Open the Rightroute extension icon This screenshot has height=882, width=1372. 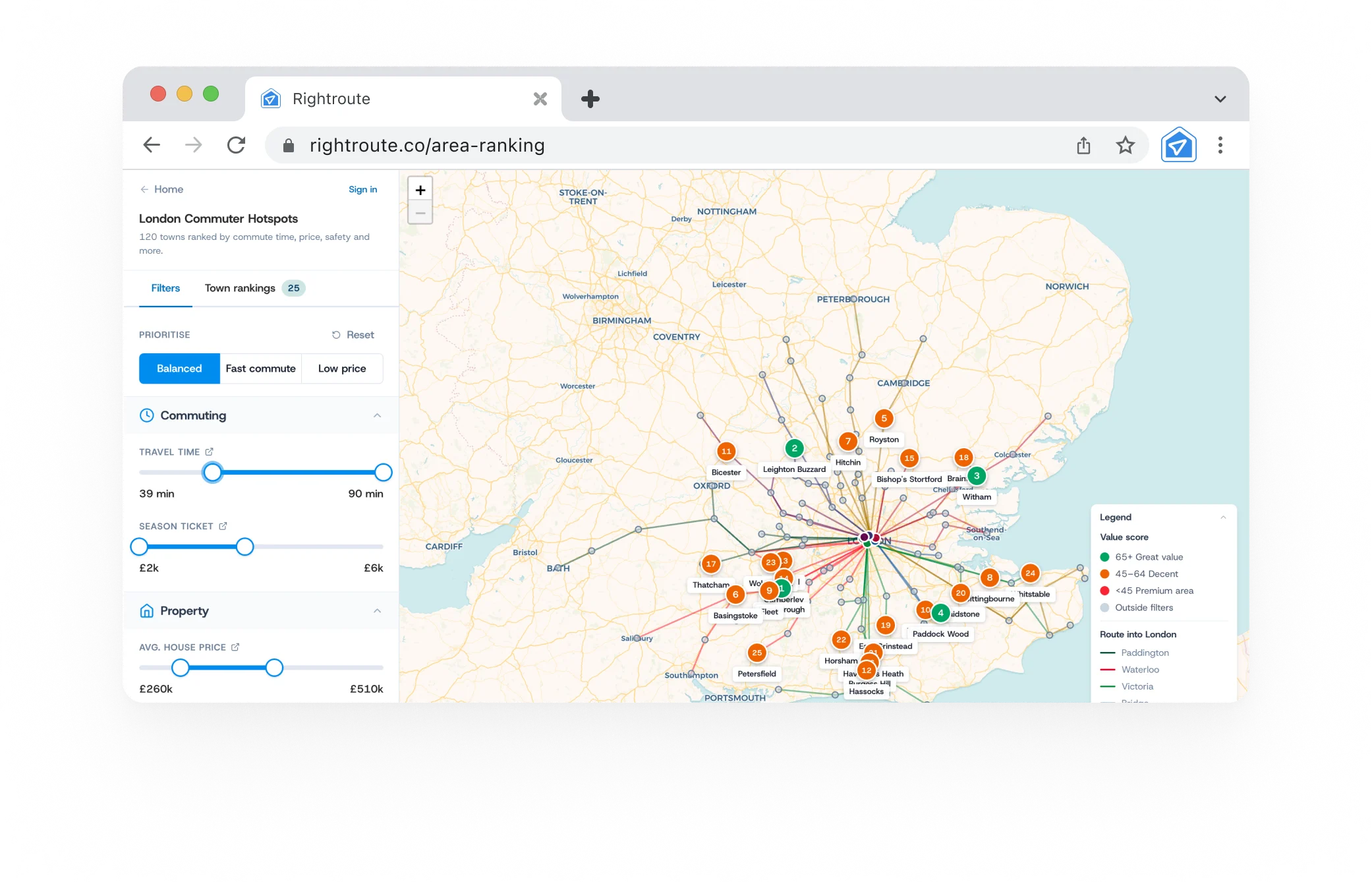pyautogui.click(x=1178, y=145)
